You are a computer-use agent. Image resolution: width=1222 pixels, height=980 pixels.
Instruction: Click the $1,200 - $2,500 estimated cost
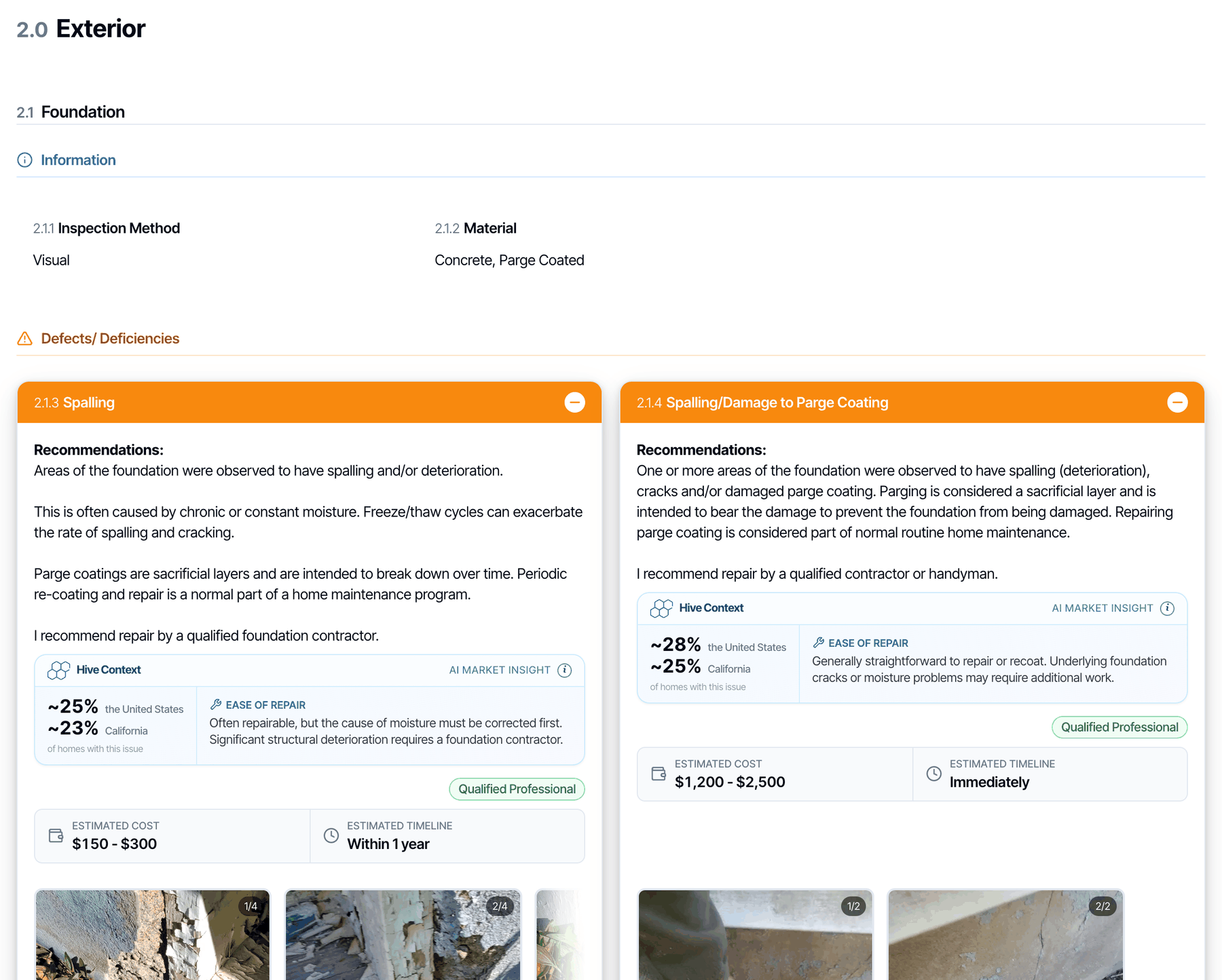point(730,783)
